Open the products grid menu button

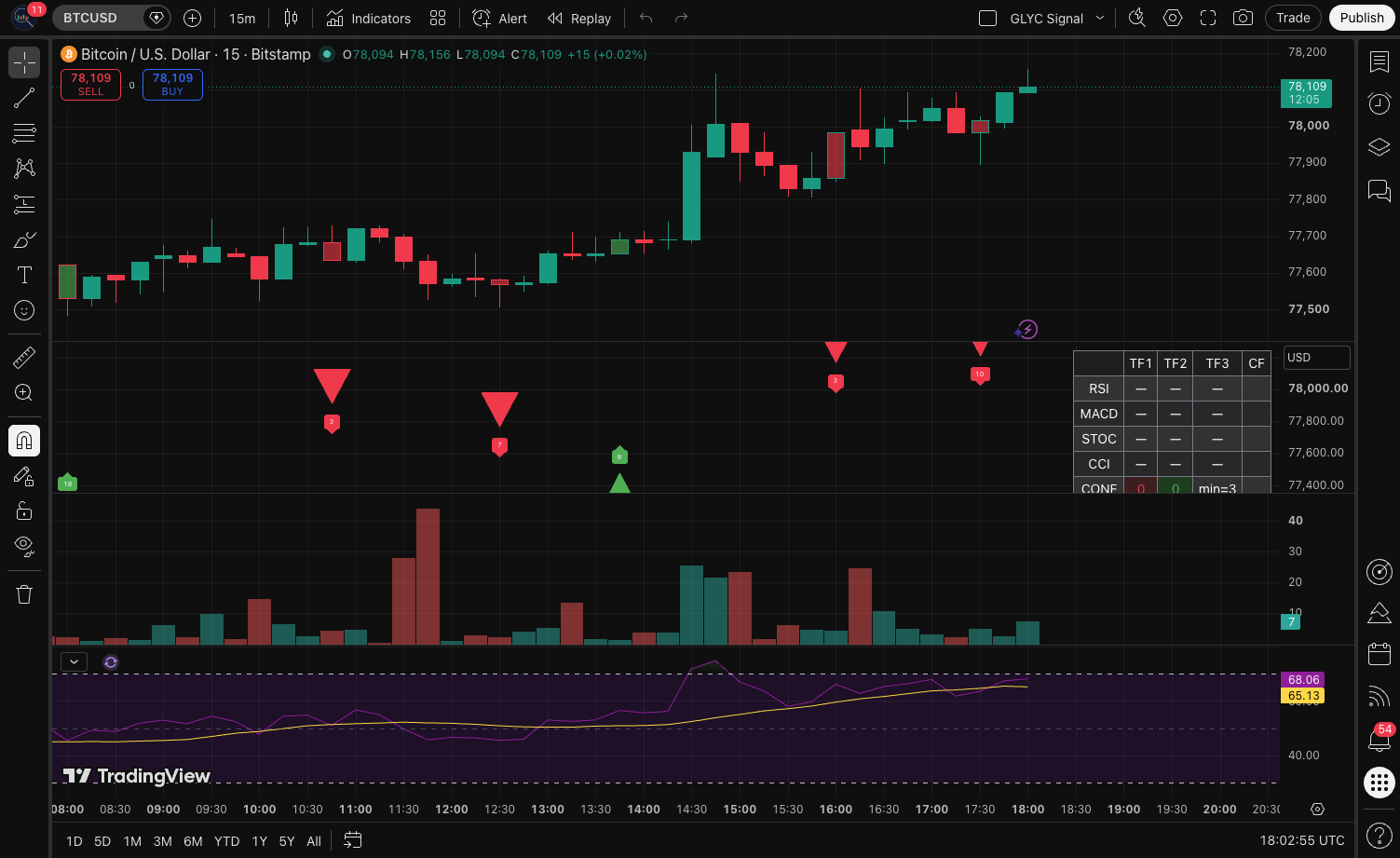coord(1380,783)
